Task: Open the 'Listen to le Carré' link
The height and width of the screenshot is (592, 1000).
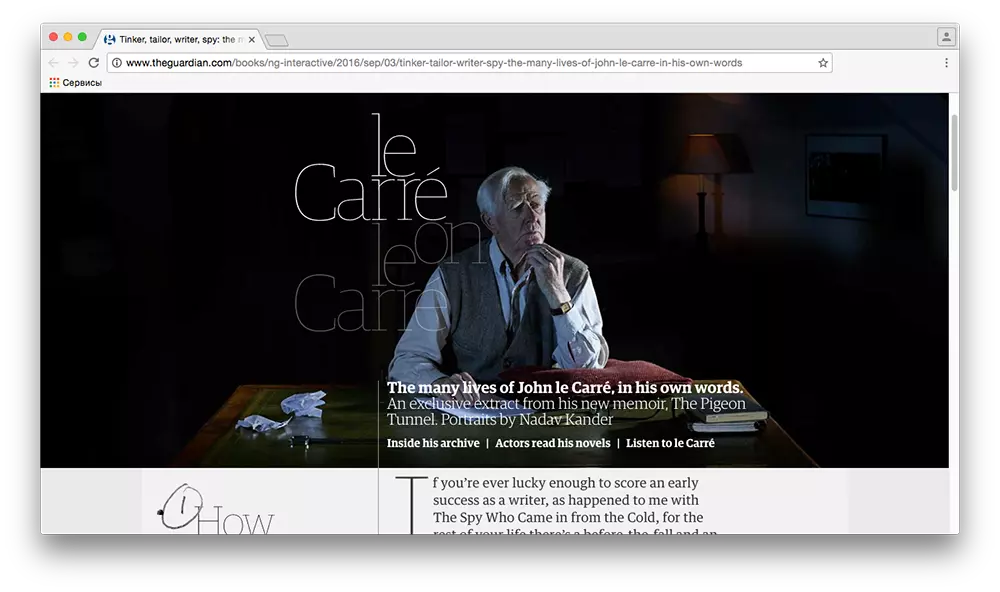Action: coord(670,443)
